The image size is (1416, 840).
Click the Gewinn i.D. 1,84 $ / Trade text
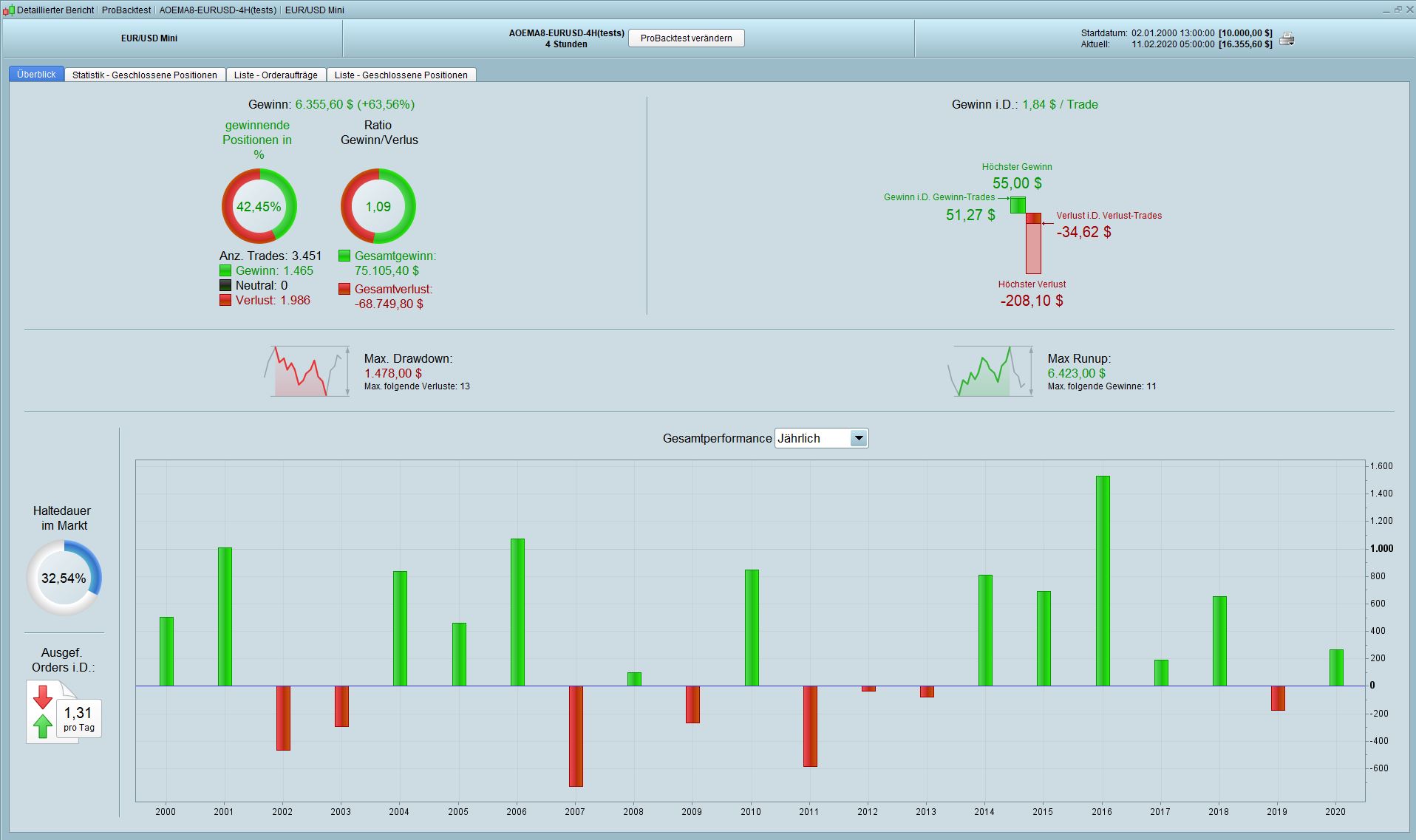point(1024,104)
